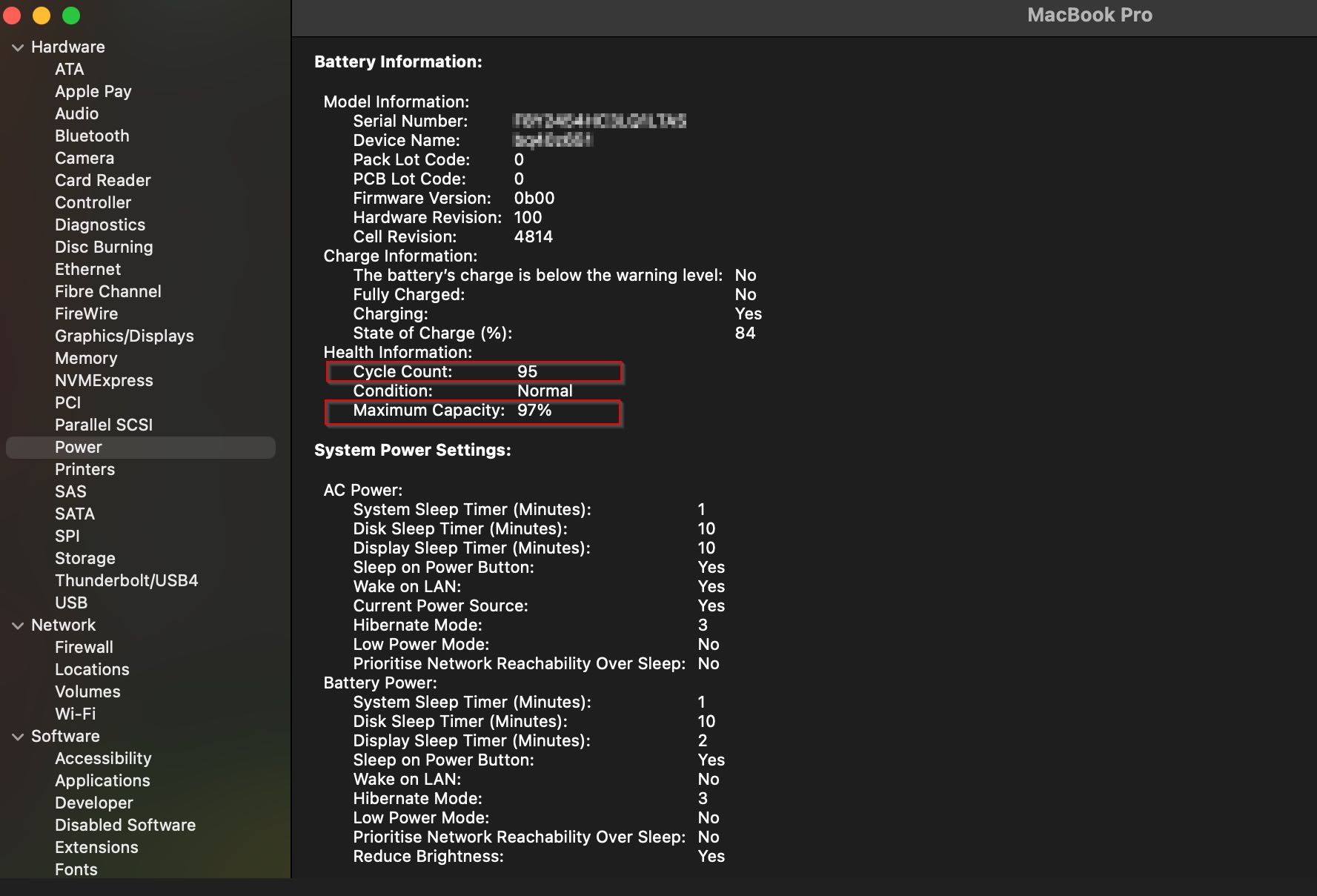This screenshot has height=896, width=1317.
Task: Select Developer under Software
Action: 94,803
